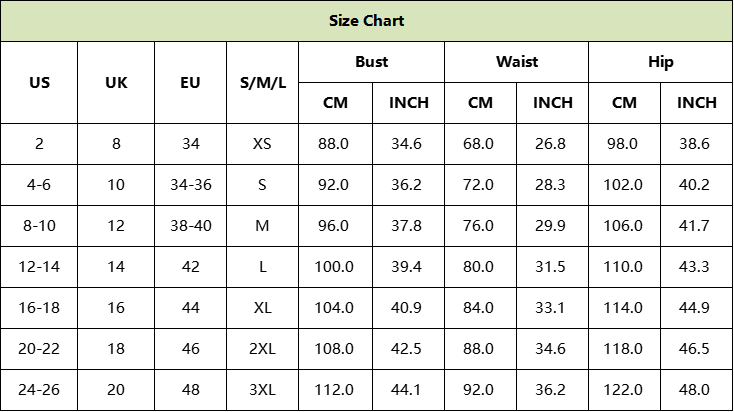
Task: Click the hip value 122.0 cell
Action: point(624,390)
